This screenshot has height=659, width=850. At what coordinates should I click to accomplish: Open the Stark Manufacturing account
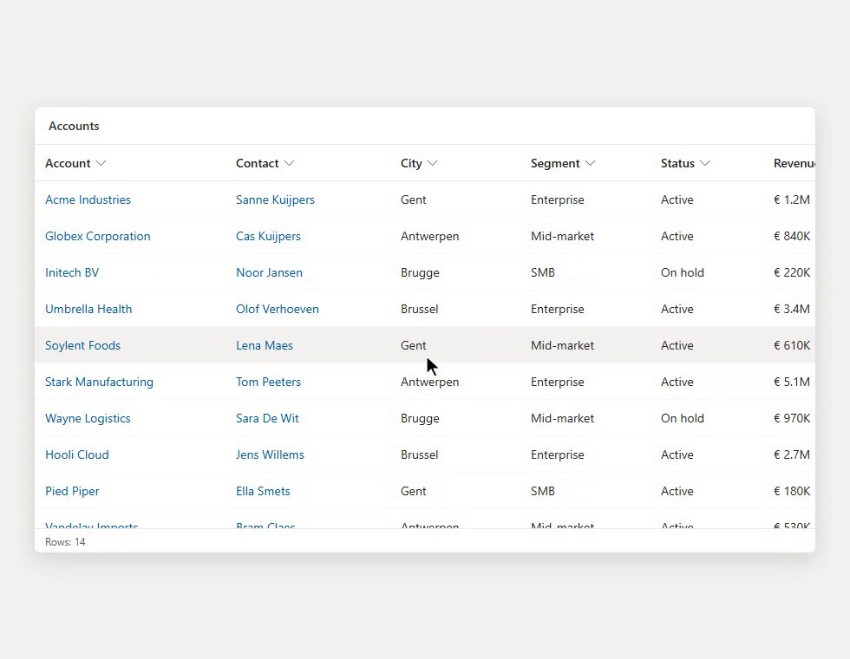point(99,382)
